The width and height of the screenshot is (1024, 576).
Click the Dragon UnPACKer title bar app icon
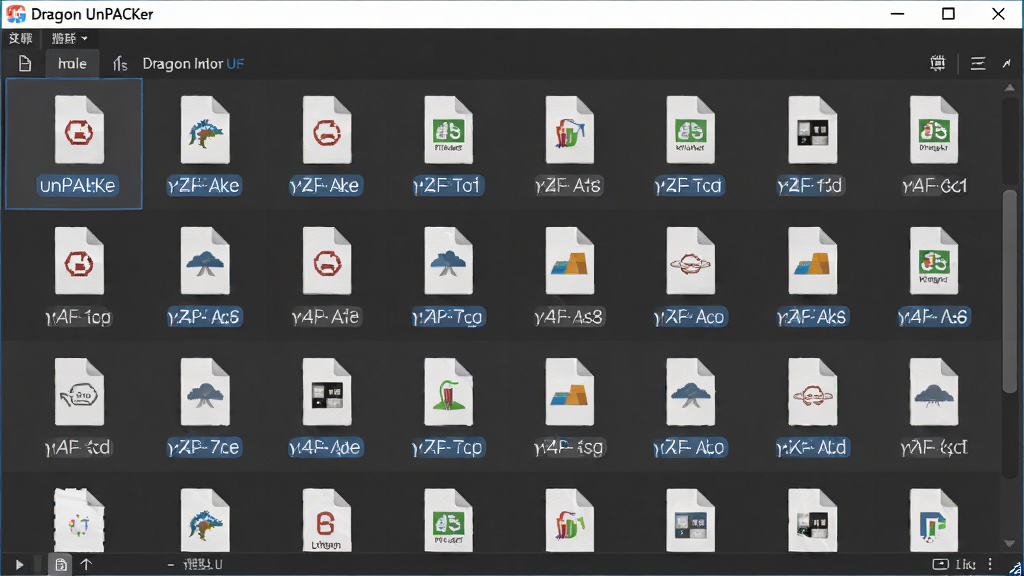[16, 14]
